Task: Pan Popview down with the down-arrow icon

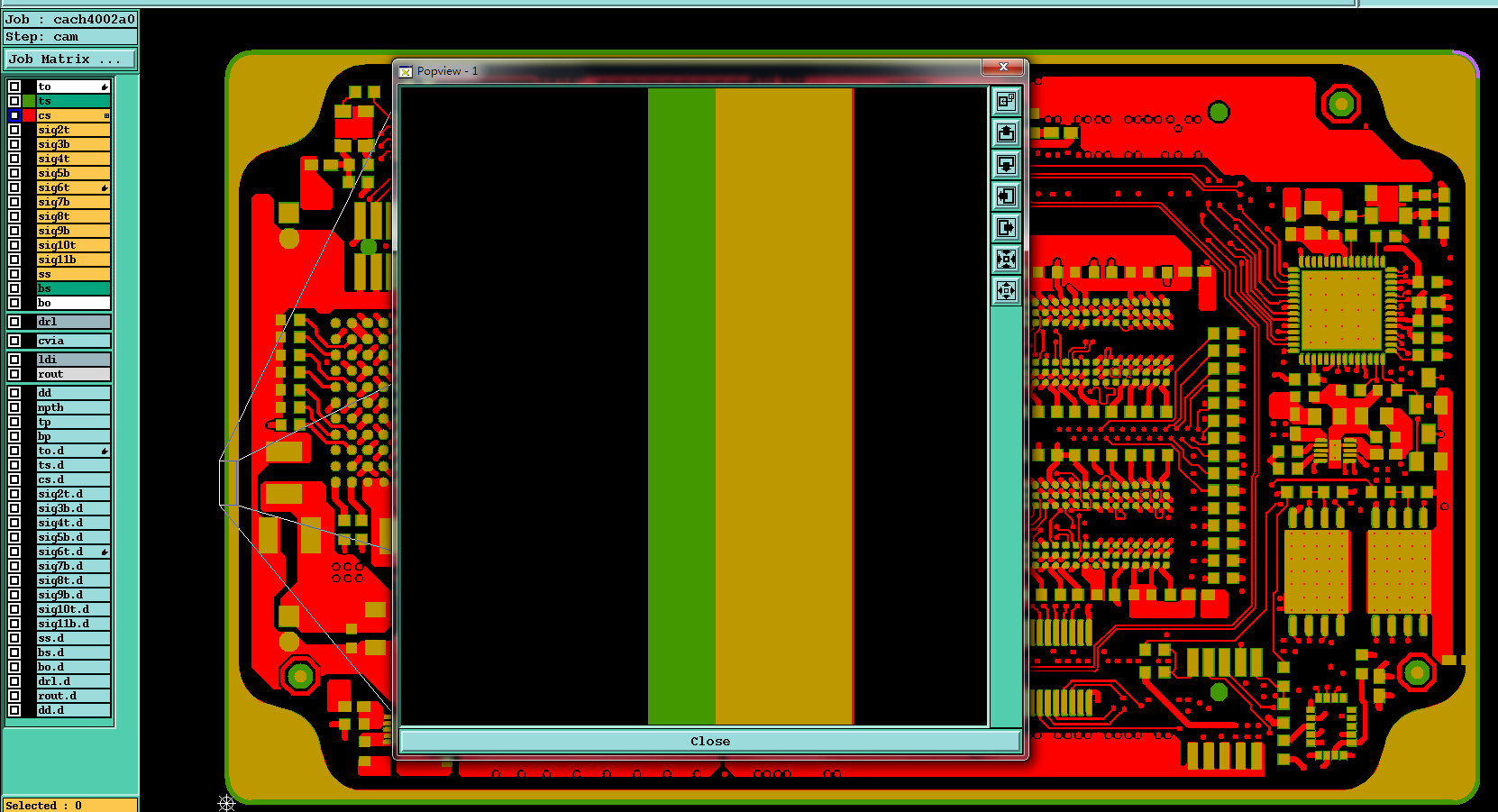Action: [x=1006, y=164]
